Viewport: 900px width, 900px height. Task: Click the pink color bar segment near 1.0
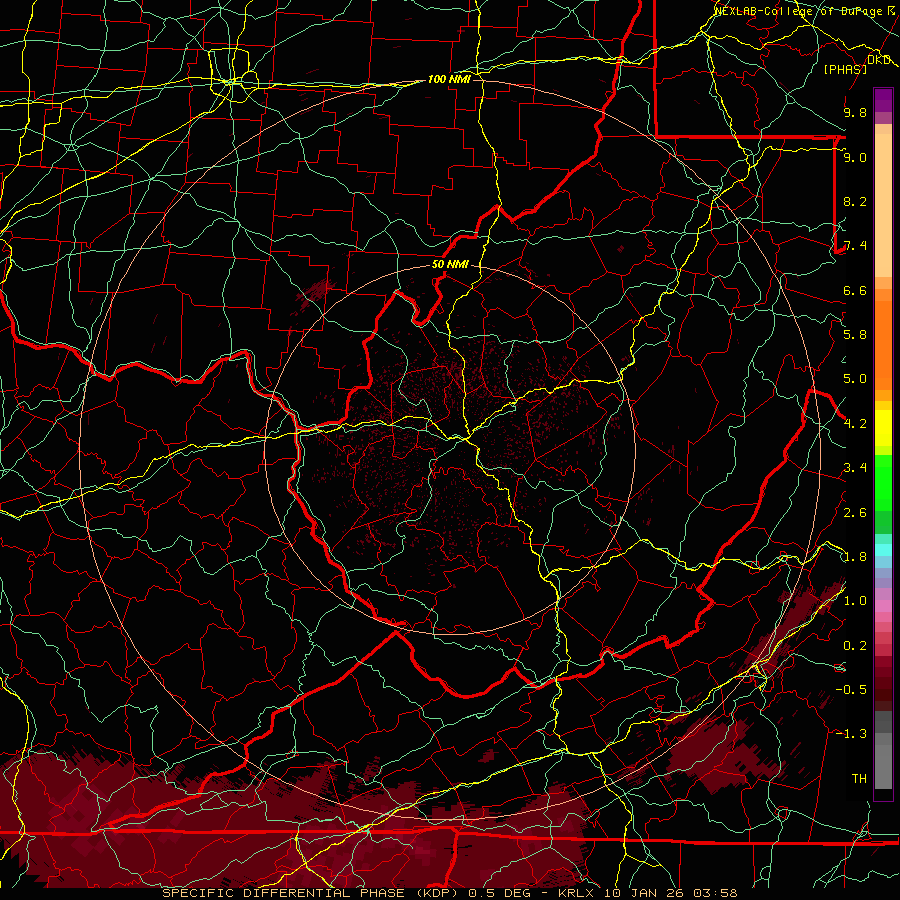883,606
